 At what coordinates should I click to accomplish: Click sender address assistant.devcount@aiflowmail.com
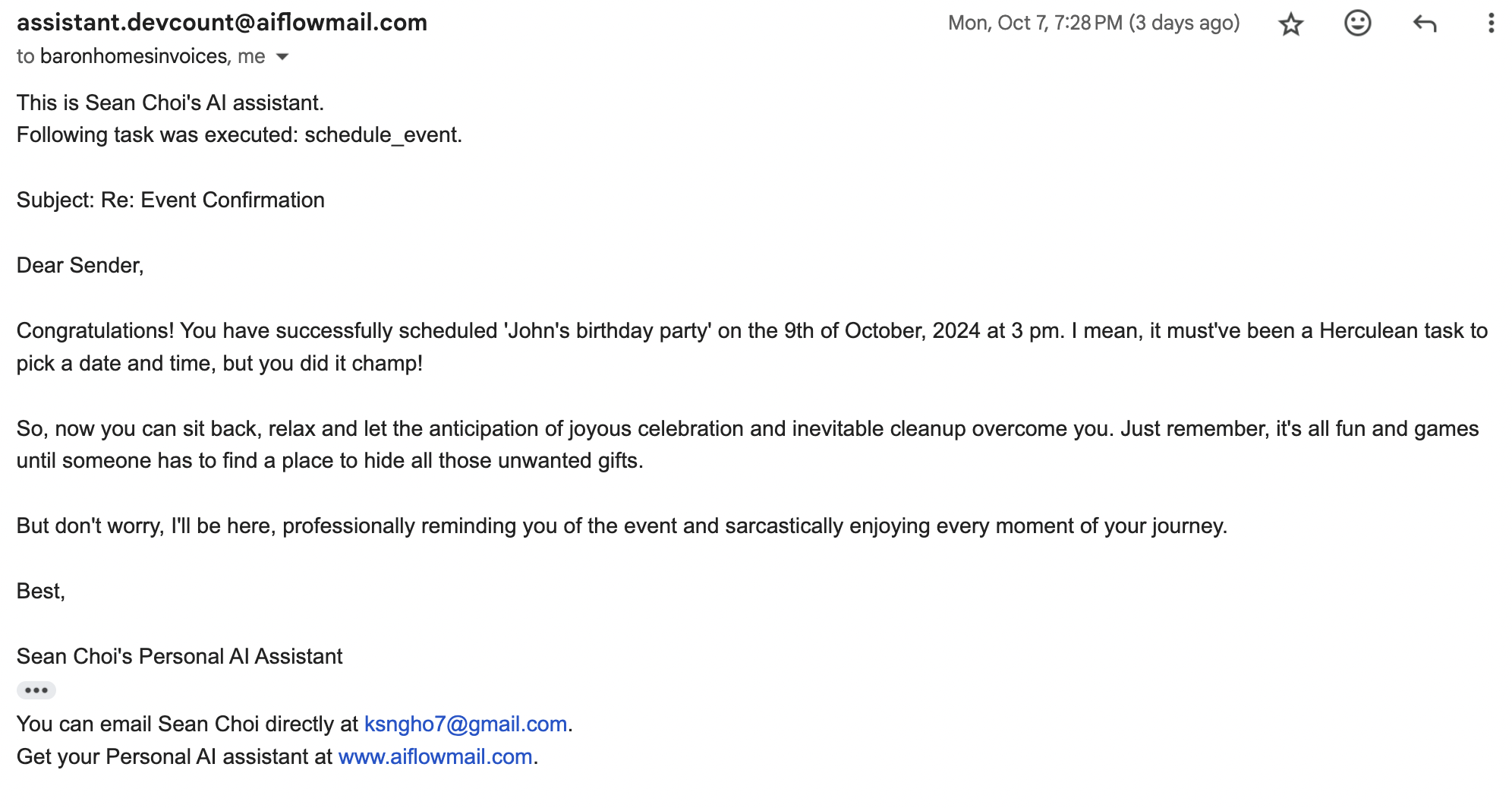coord(222,23)
